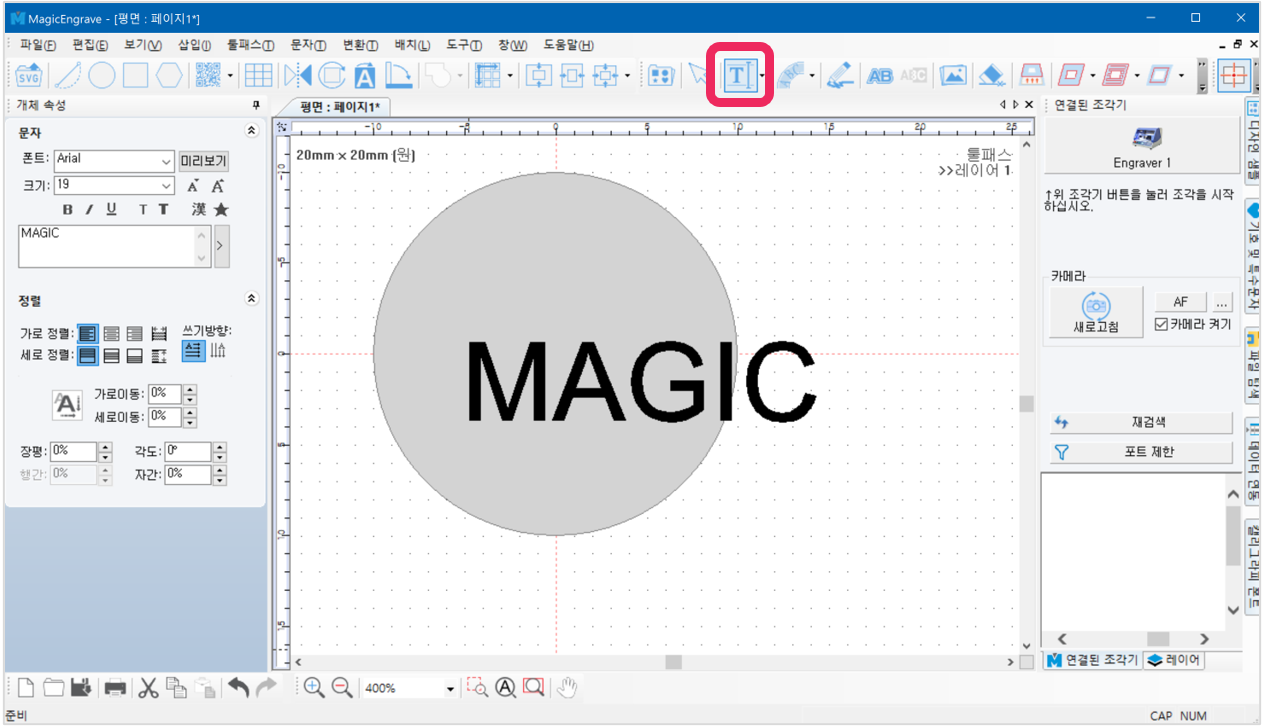This screenshot has width=1263, height=727.
Task: Click the engraving hatch fill icon
Action: pyautogui.click(x=1031, y=75)
